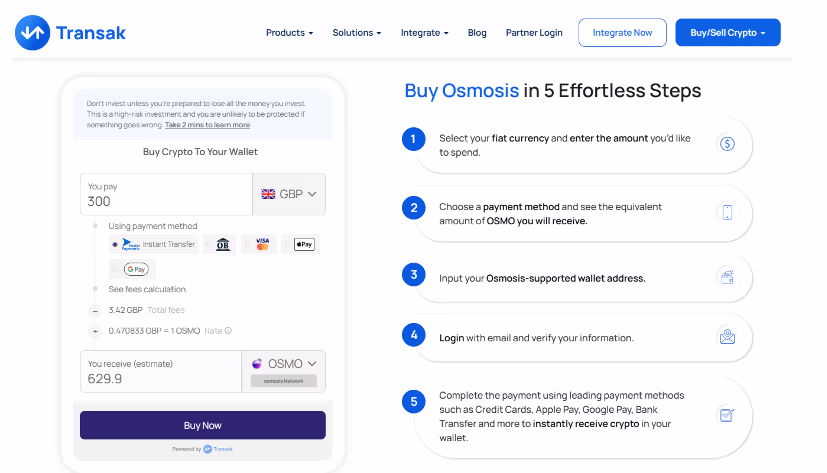This screenshot has height=473, width=827.
Task: Click the wallet step icon
Action: [727, 277]
